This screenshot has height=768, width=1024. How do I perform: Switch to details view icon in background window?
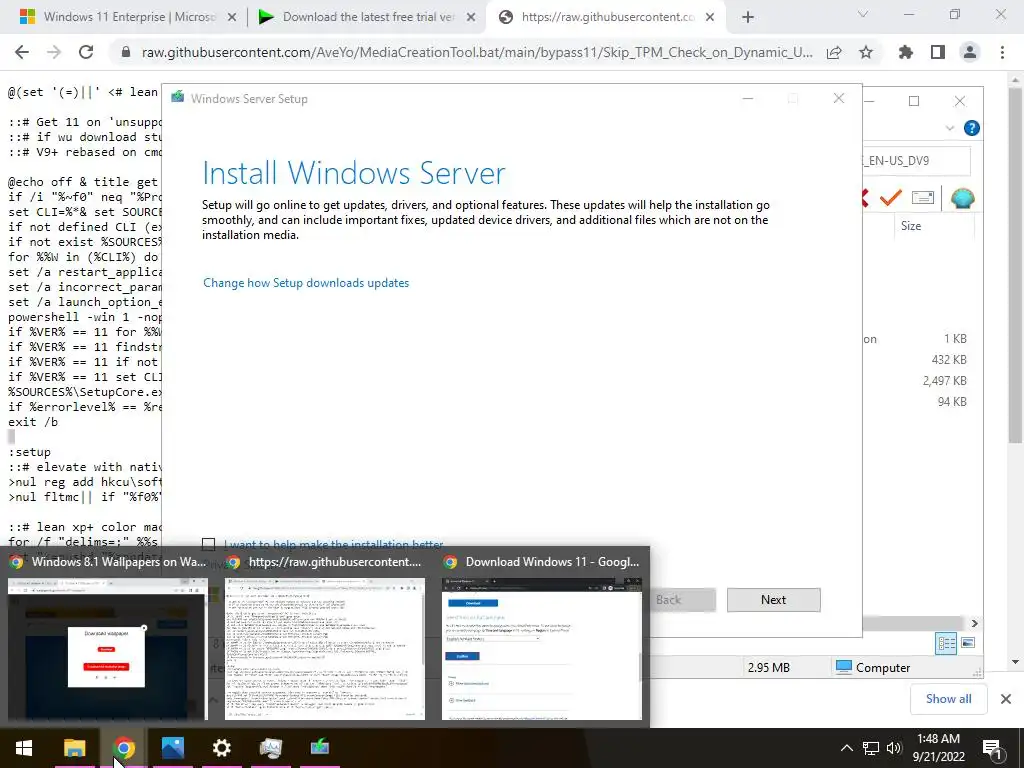tap(946, 643)
